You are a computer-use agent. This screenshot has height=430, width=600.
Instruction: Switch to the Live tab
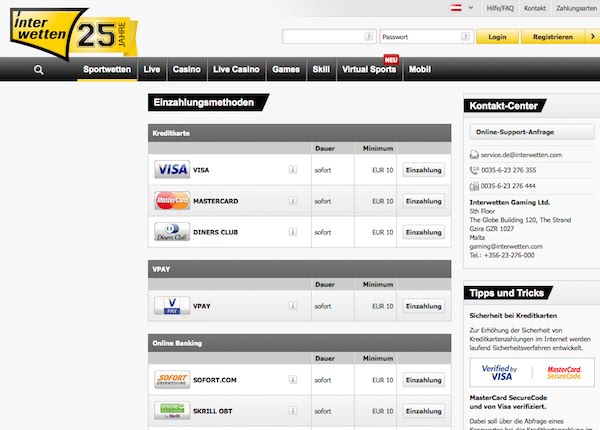click(x=152, y=69)
